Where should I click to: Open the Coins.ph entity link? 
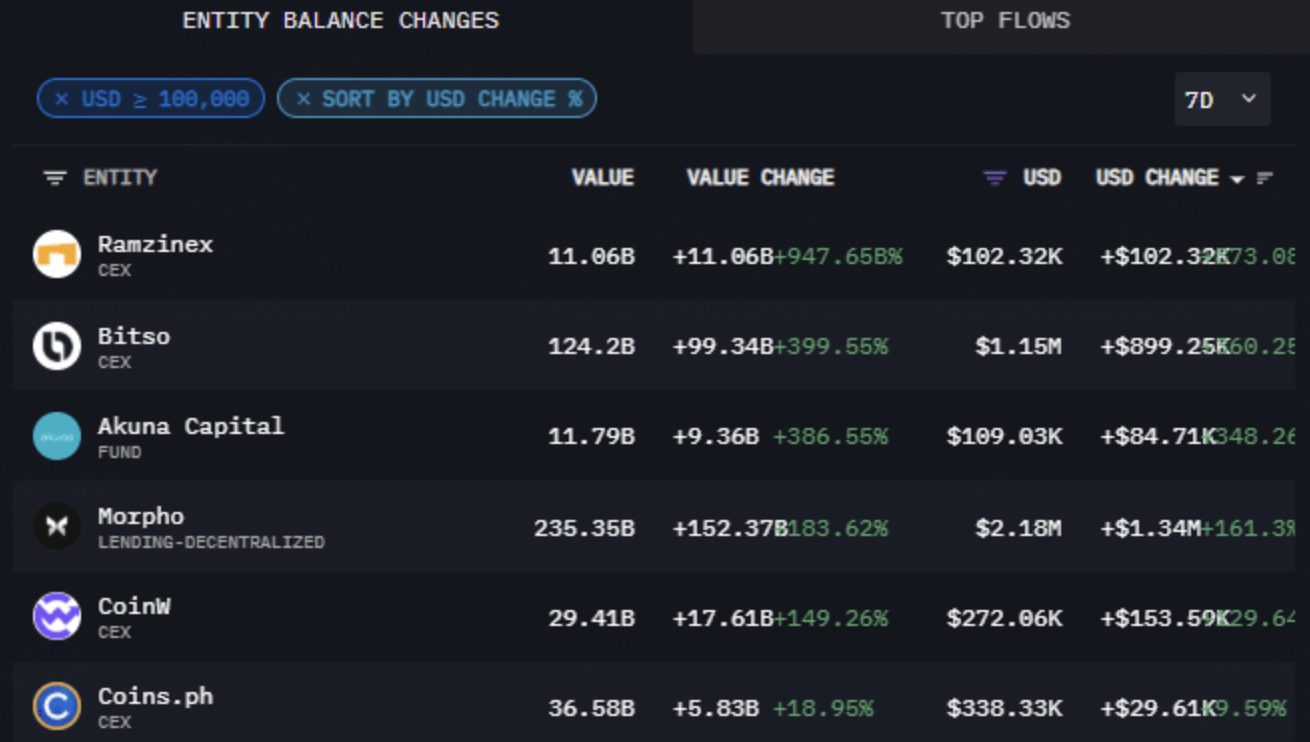coord(155,696)
